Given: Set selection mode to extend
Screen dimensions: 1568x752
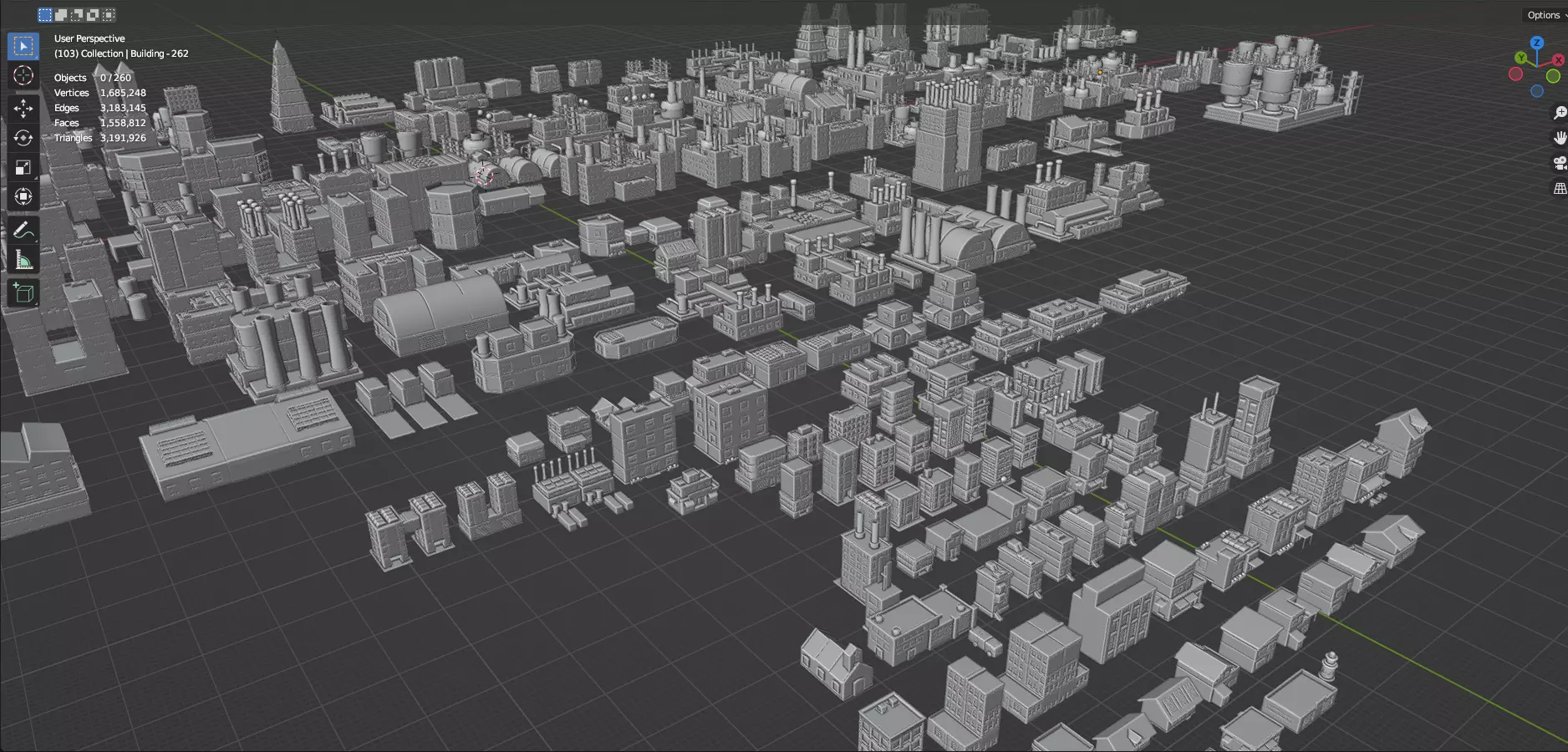Looking at the screenshot, I should point(61,14).
